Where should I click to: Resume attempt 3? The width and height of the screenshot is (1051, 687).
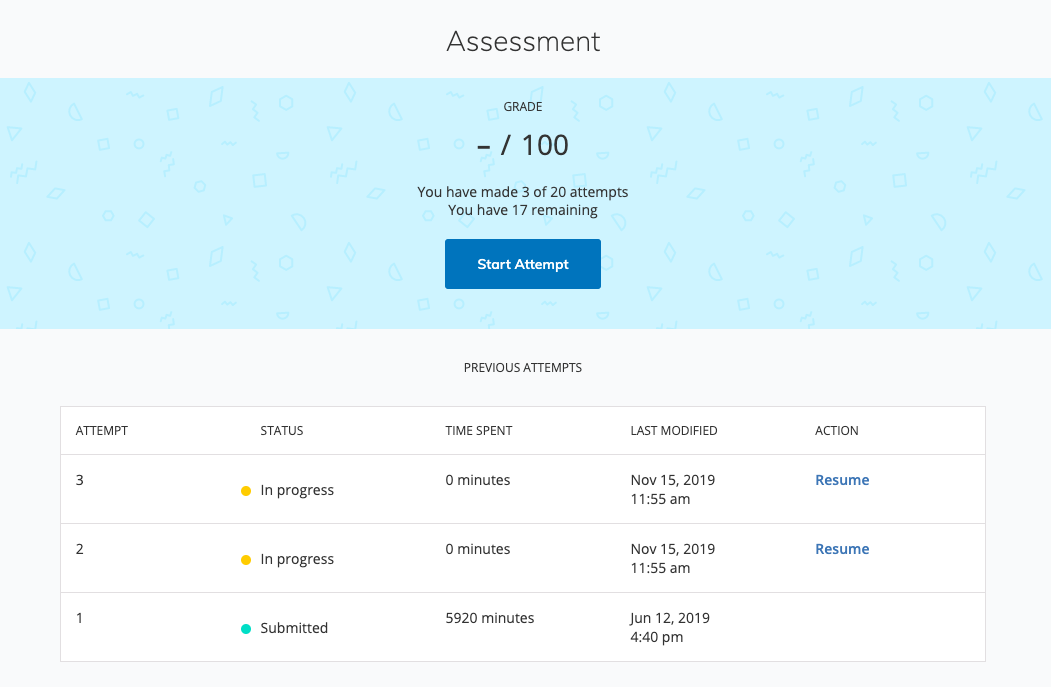pyautogui.click(x=842, y=480)
